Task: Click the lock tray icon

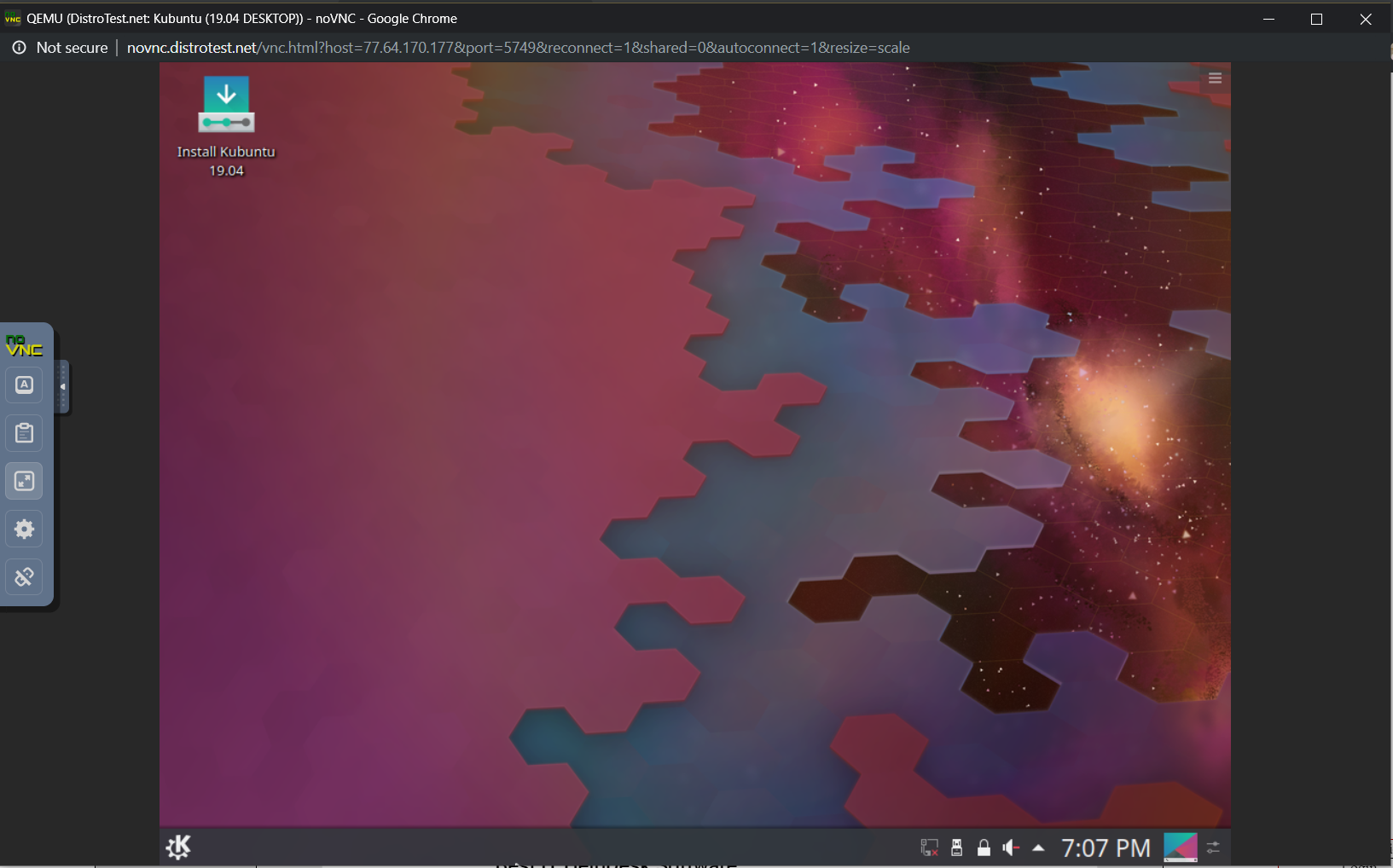Action: (984, 848)
